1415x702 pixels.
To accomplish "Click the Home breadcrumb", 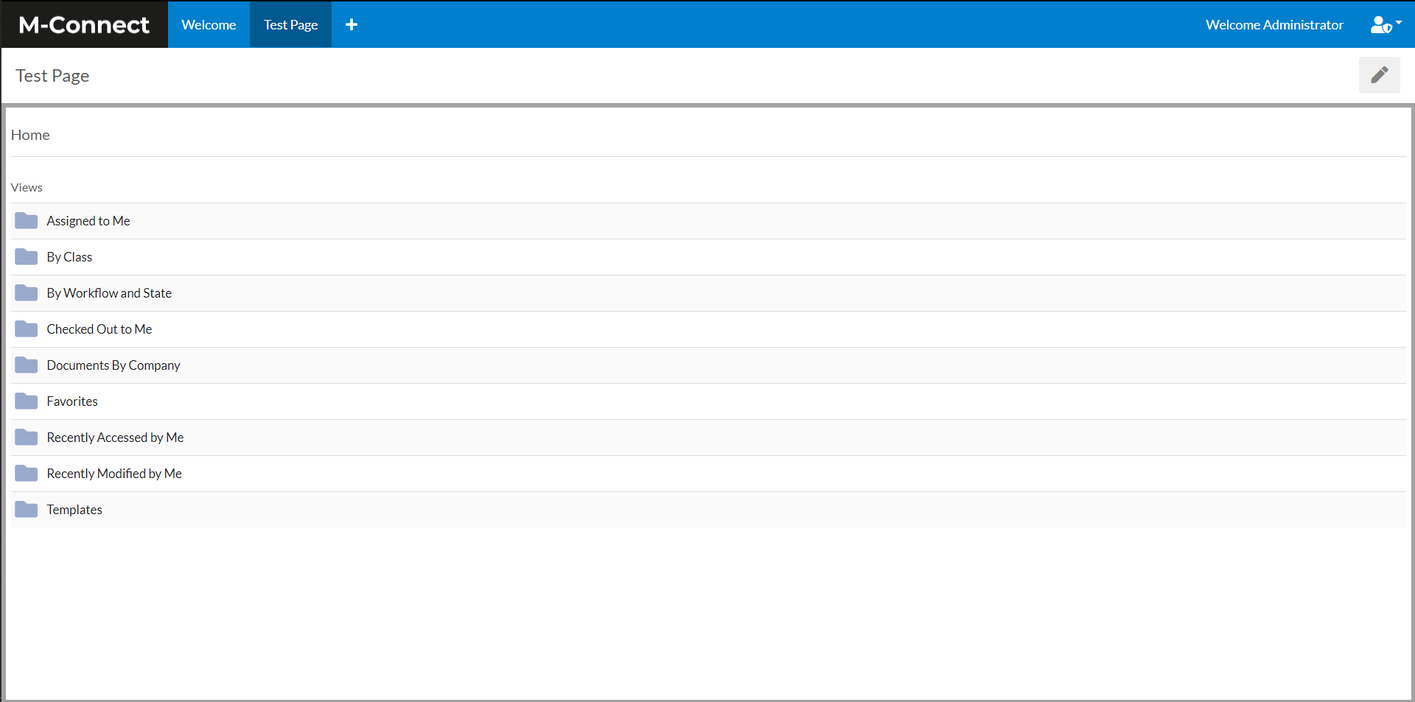I will 30,134.
